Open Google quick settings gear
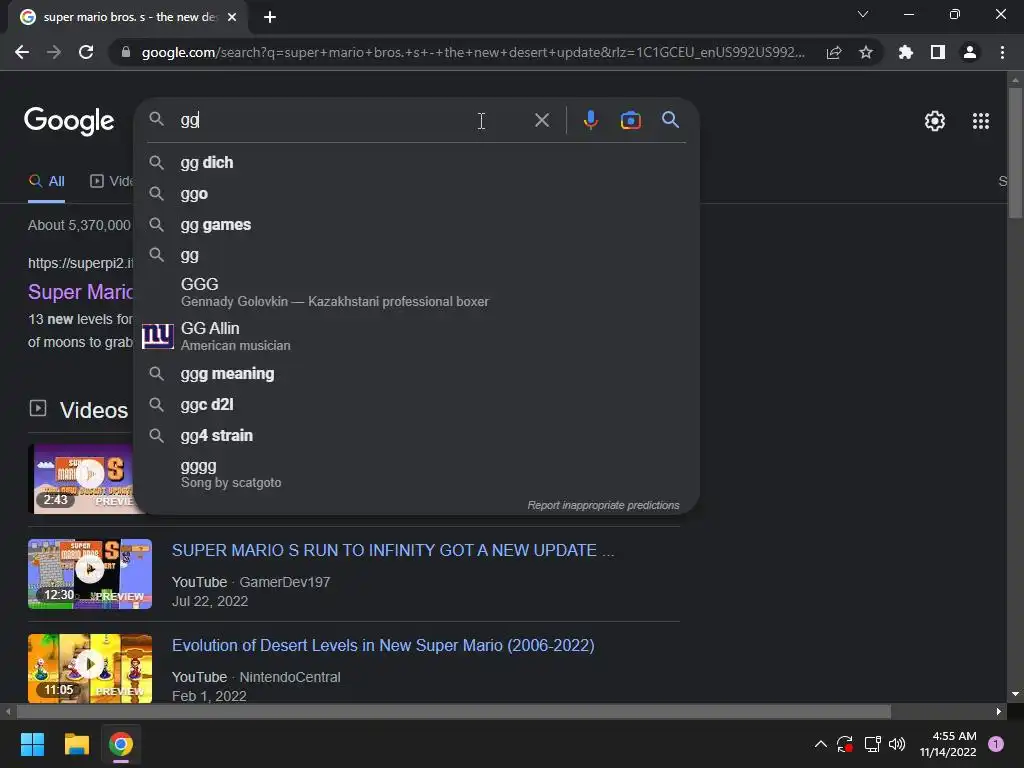Viewport: 1024px width, 768px height. (935, 121)
